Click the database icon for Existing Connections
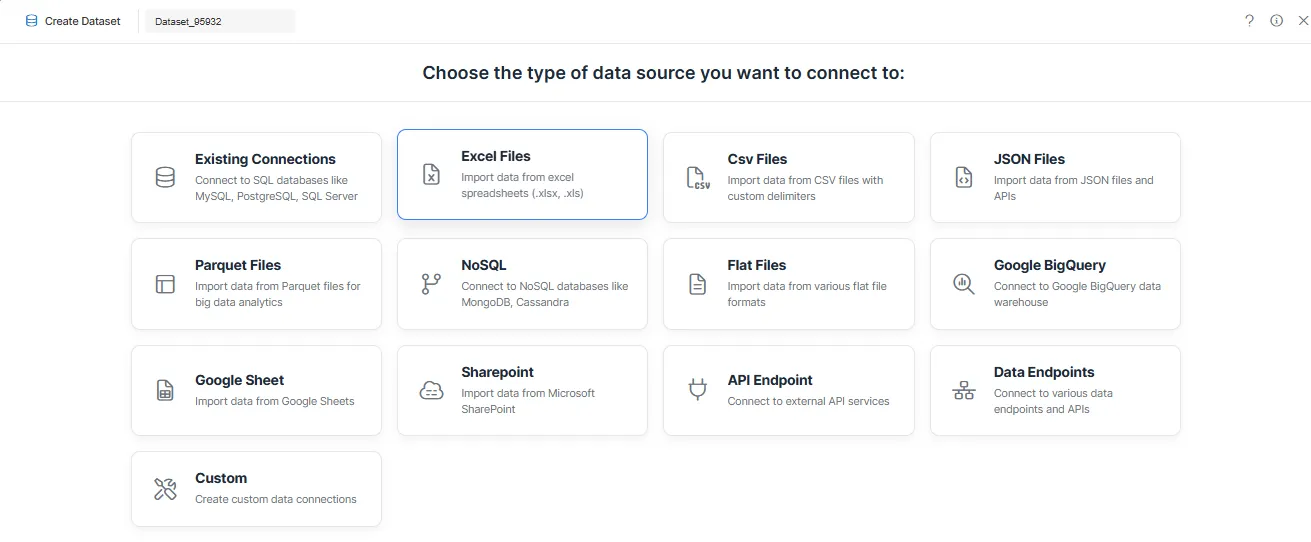 point(165,178)
